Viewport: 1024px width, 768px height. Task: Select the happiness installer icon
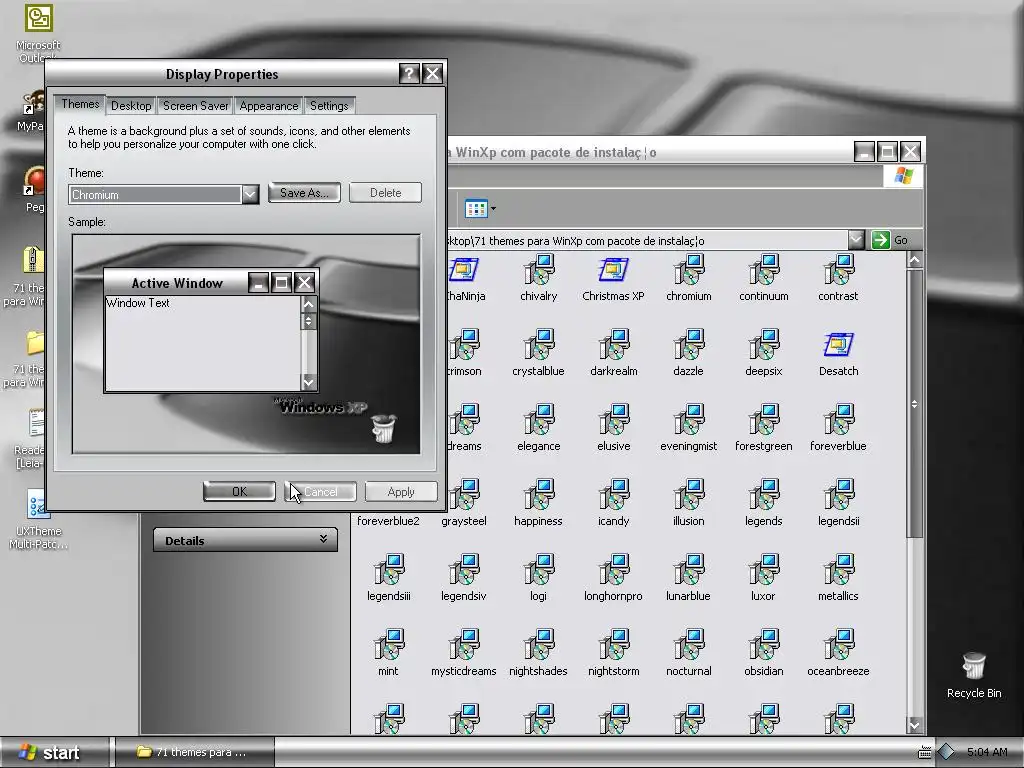point(539,495)
